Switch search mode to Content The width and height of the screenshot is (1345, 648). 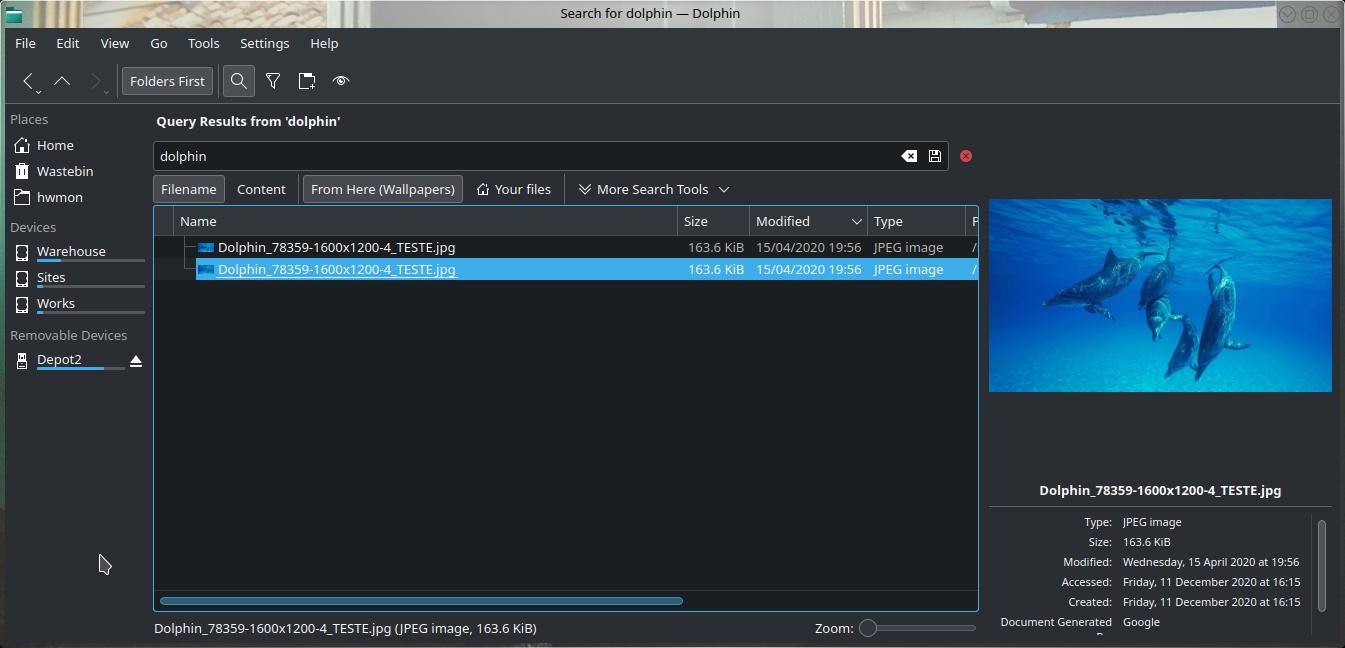click(261, 189)
